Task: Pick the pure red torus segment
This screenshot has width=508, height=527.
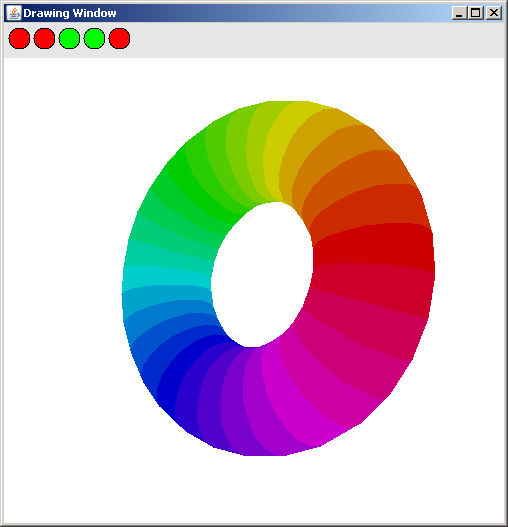Action: click(373, 245)
